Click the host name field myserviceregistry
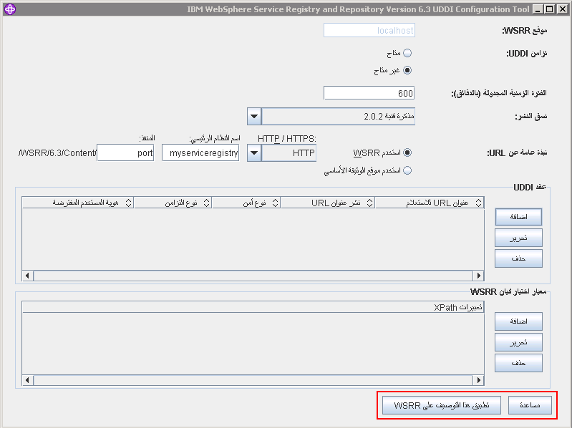The image size is (572, 428). 200,153
